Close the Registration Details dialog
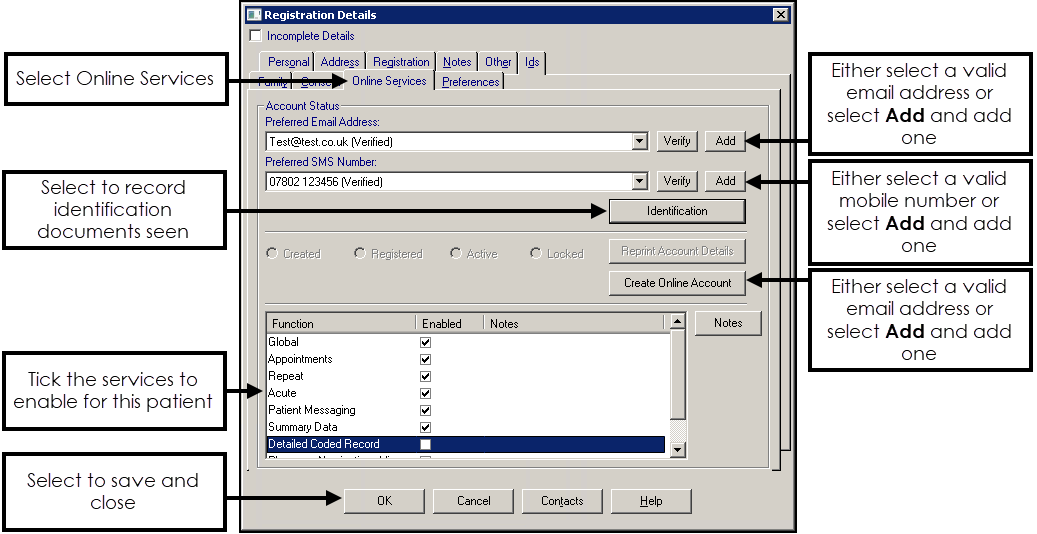 coord(781,15)
